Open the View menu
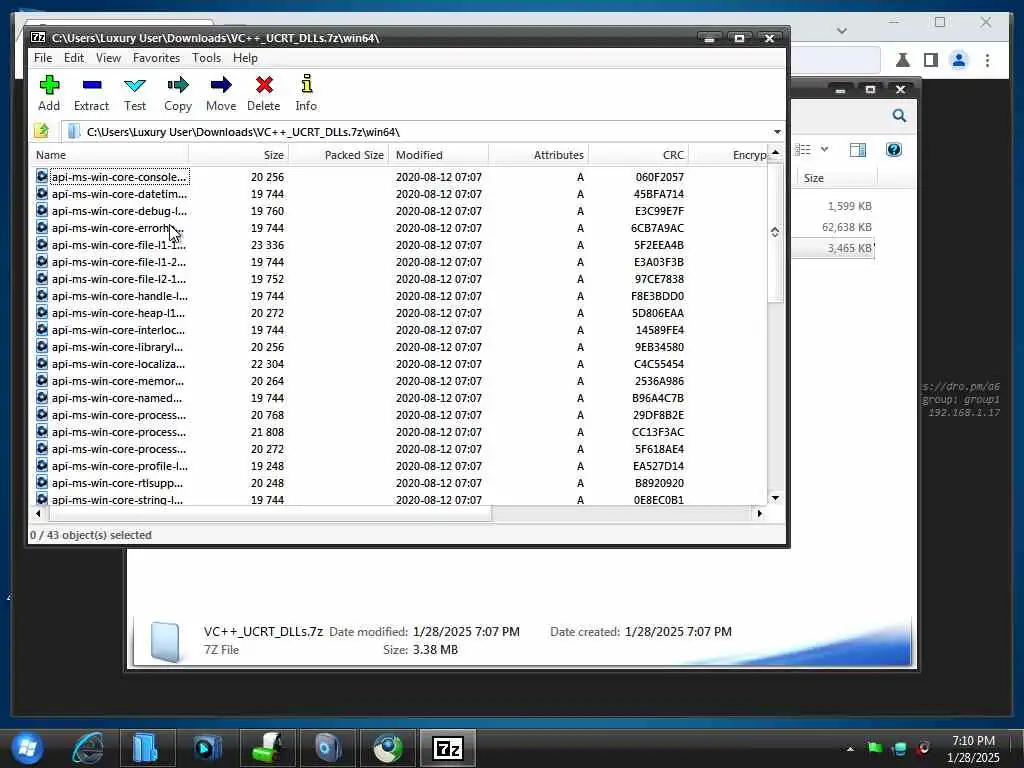Screen dimensions: 1024x768 [108, 57]
